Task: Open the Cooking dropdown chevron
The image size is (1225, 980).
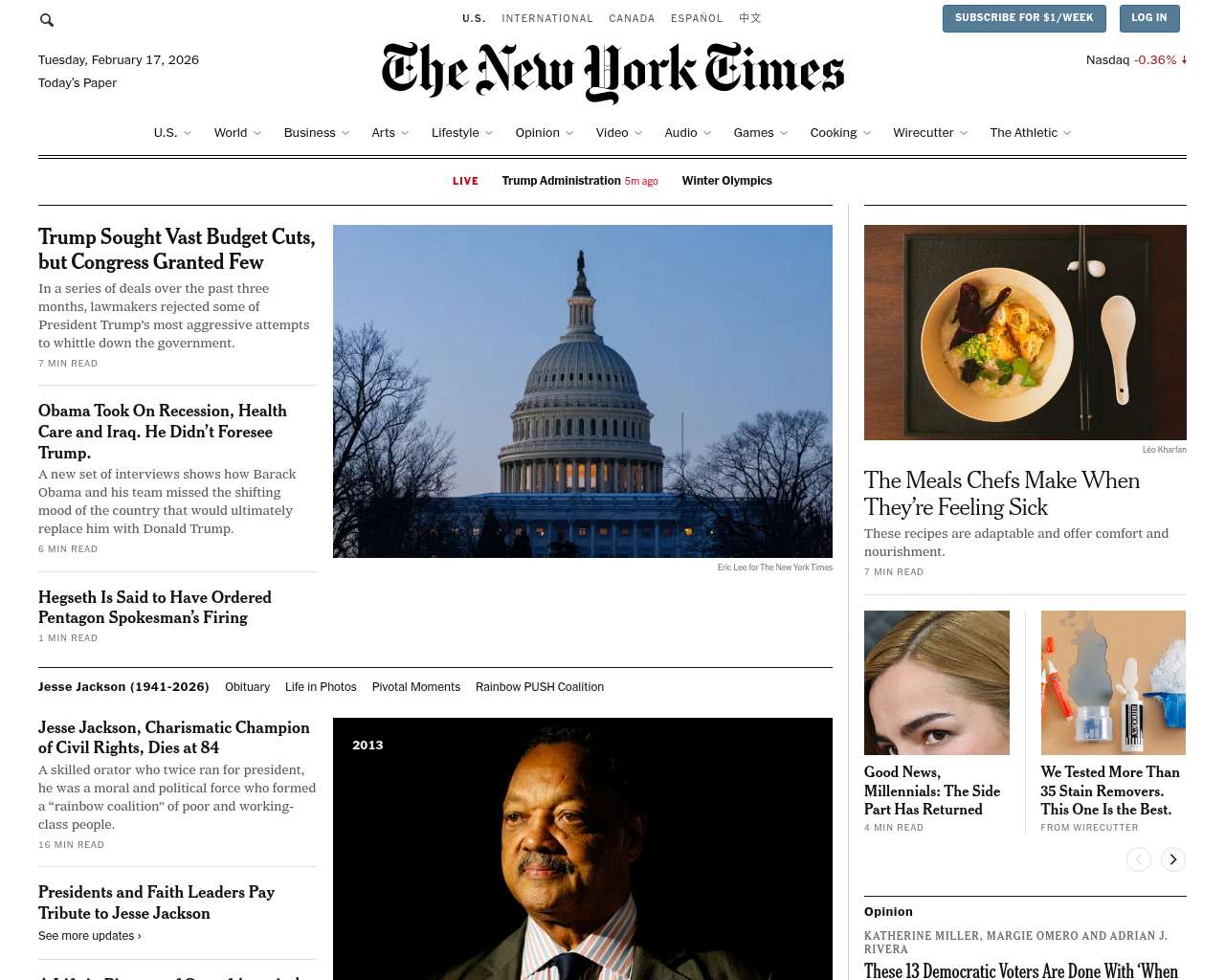Action: click(867, 133)
